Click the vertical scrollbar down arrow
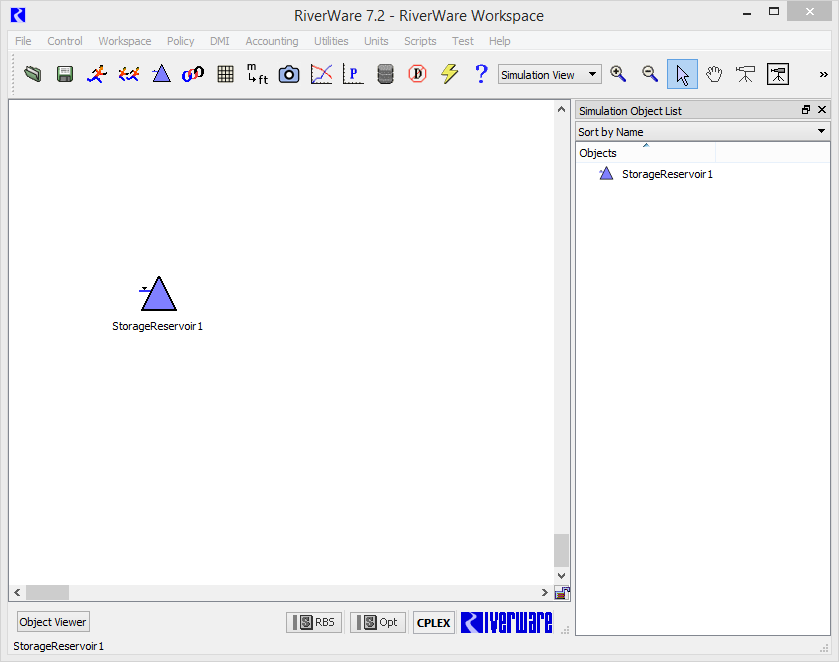This screenshot has height=662, width=839. pos(561,576)
